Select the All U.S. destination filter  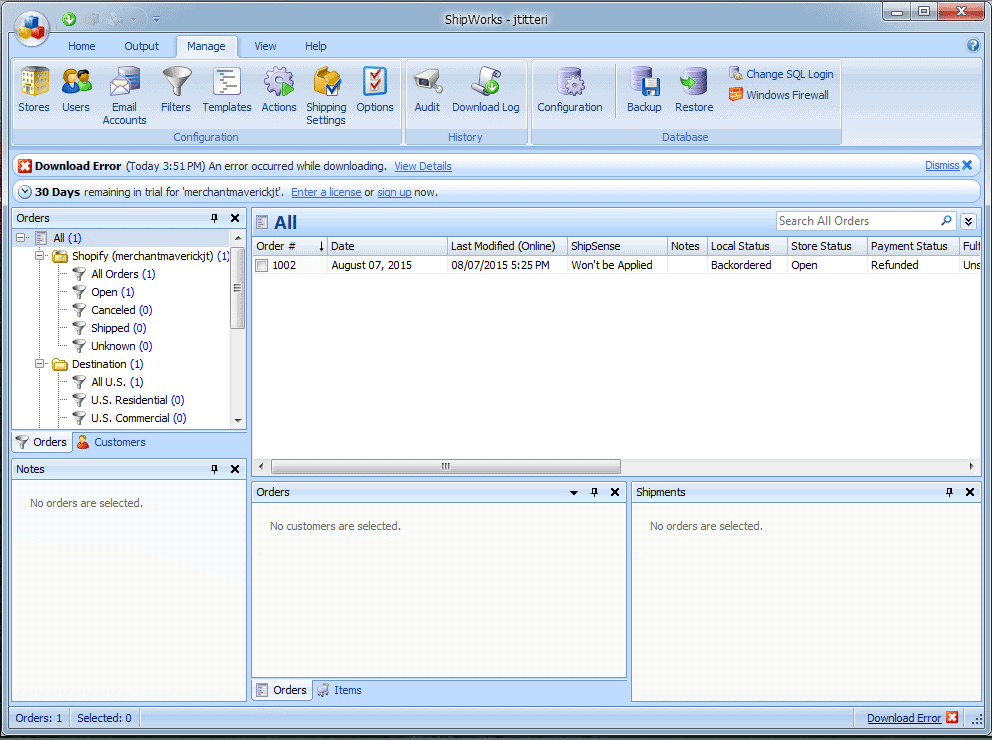point(117,382)
